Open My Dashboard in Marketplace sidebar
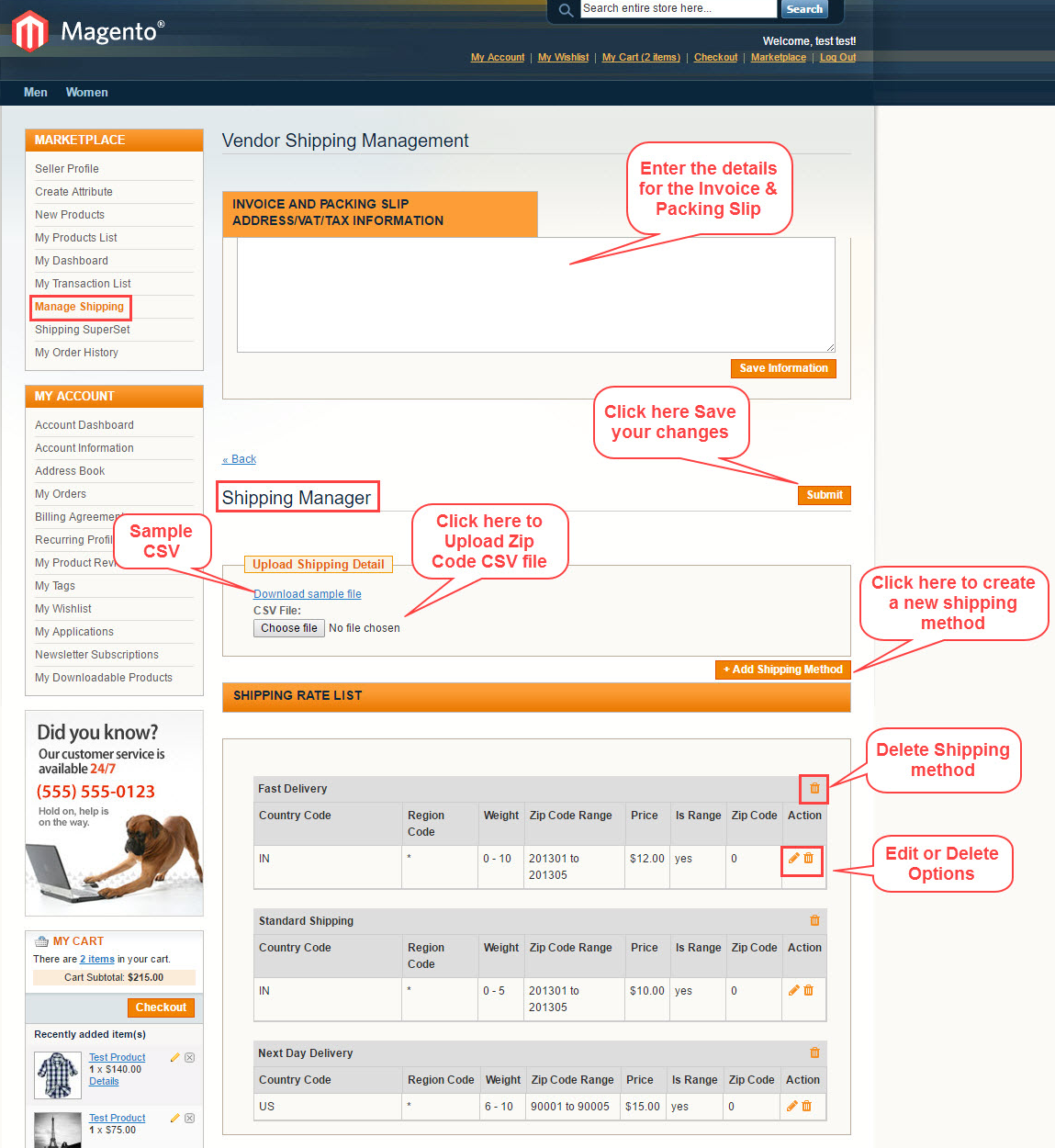Screen dimensions: 1055x1148 72,261
